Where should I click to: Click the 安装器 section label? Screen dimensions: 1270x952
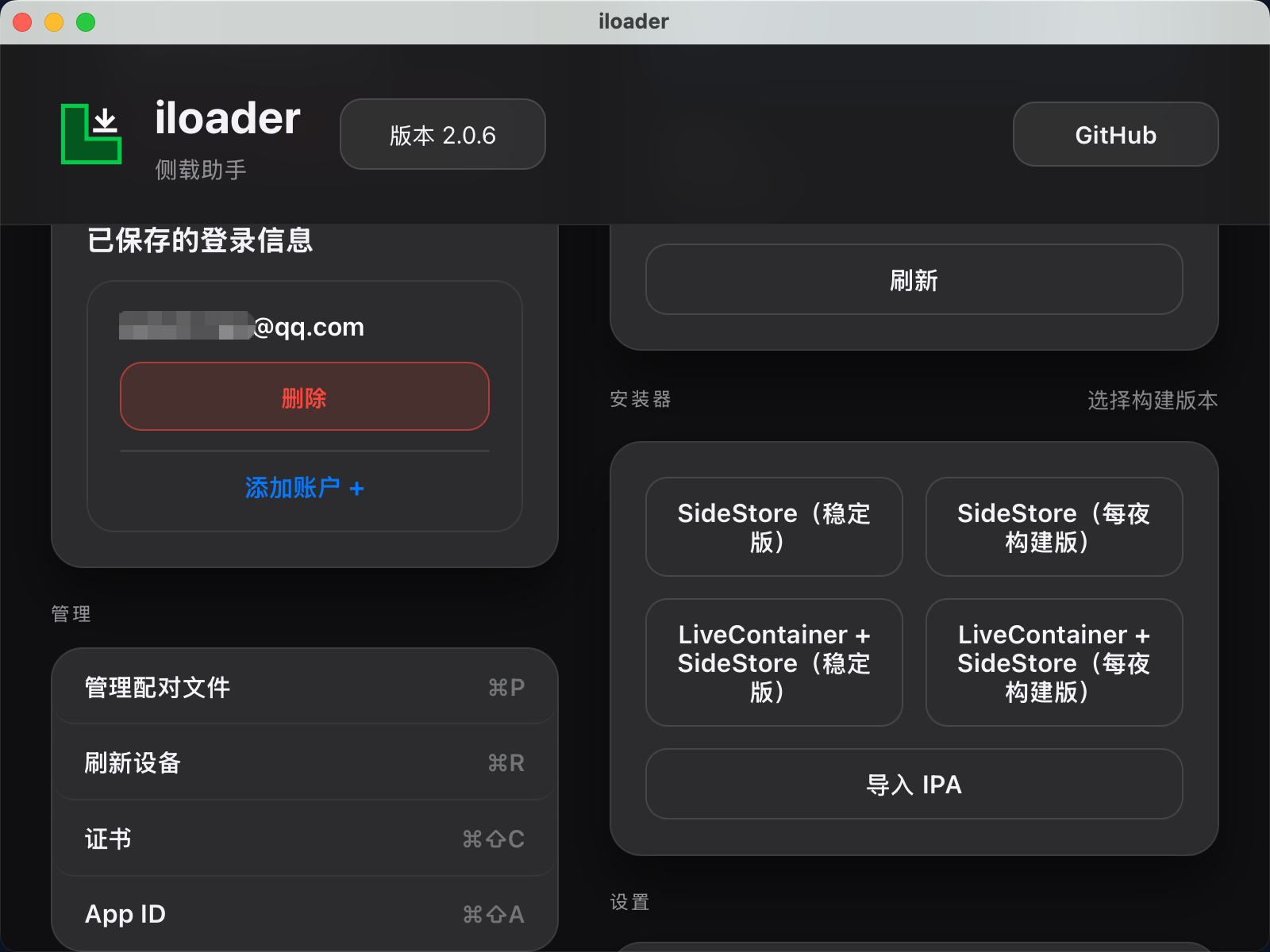coord(640,401)
